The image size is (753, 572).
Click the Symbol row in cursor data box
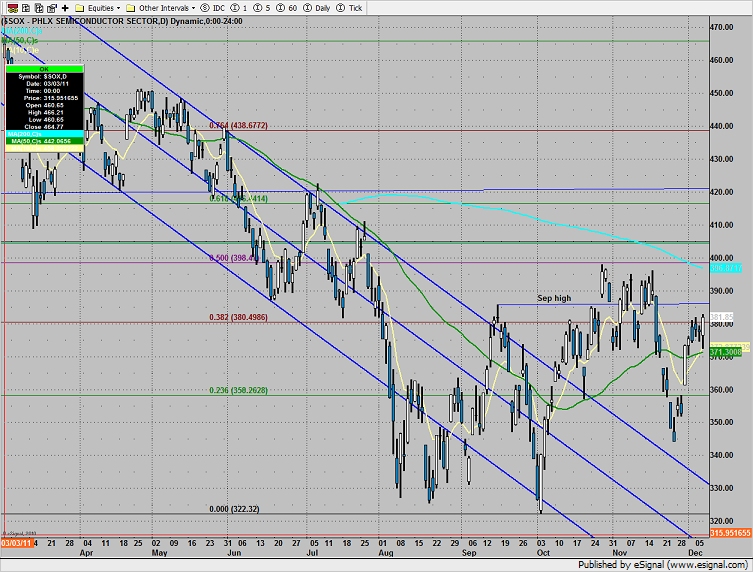coord(44,76)
